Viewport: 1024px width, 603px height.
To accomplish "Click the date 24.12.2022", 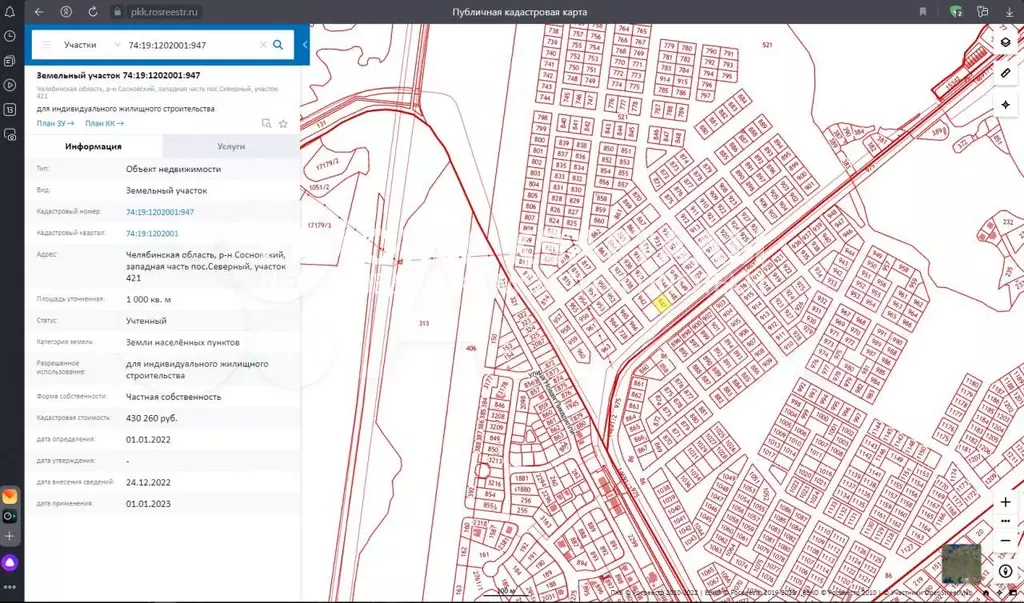I will tap(148, 482).
